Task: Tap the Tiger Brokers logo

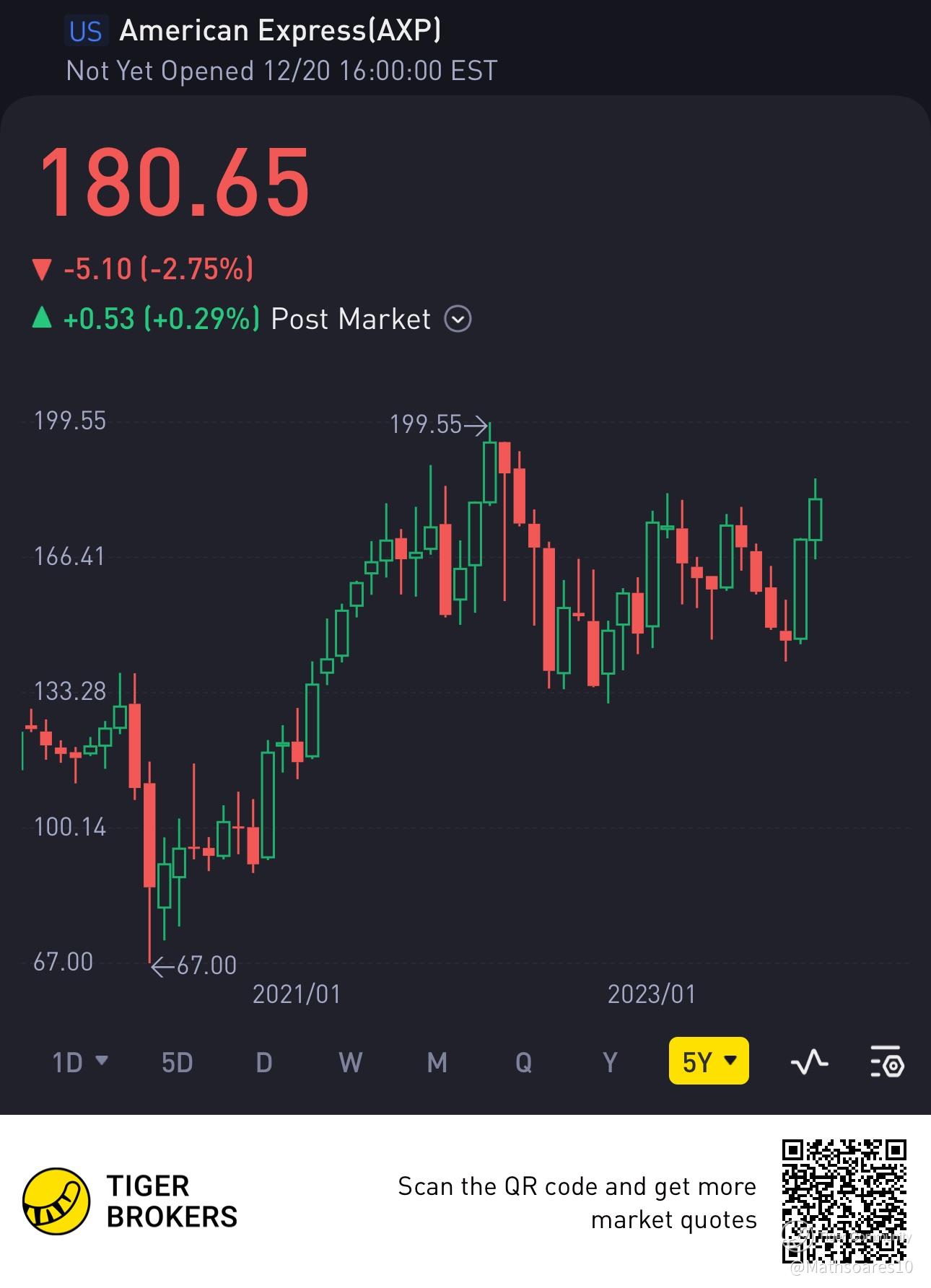Action: pyautogui.click(x=56, y=1201)
